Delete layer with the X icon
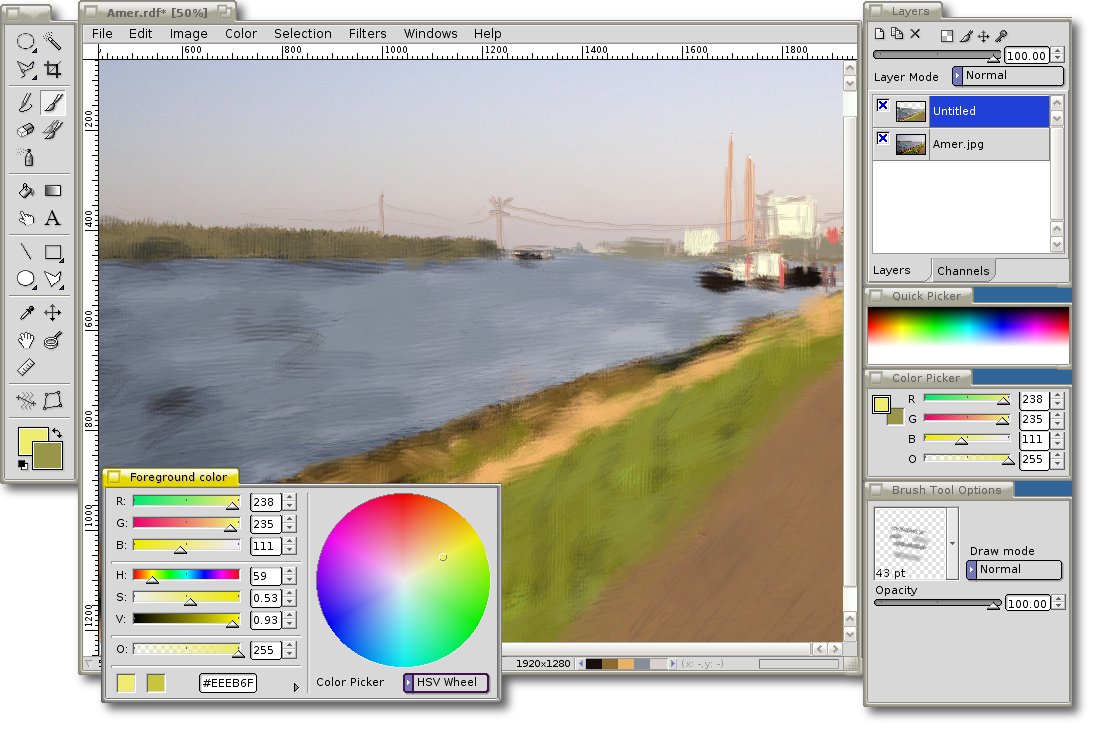 (915, 33)
